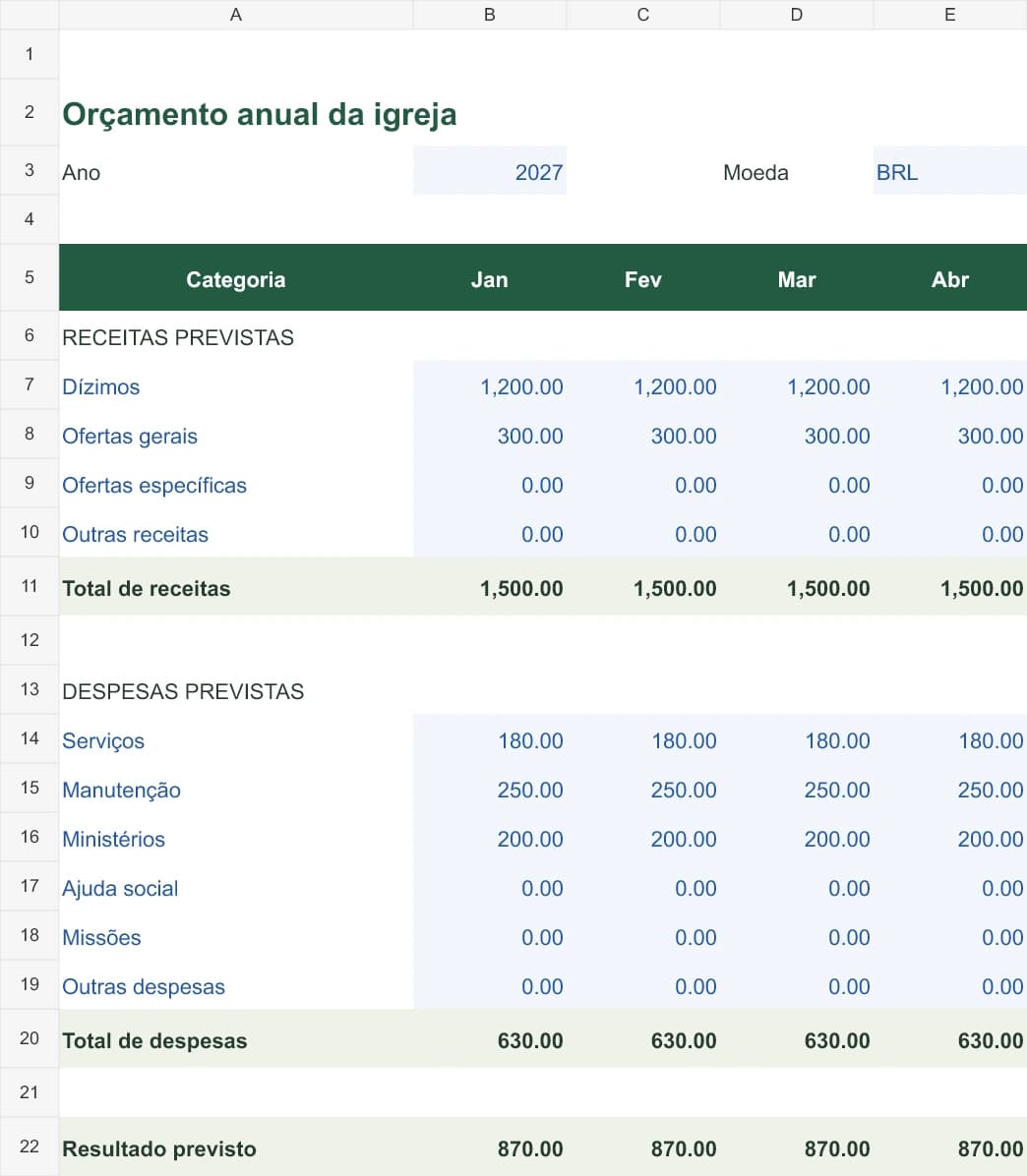This screenshot has height=1176, width=1027.
Task: Select Serviços January value 180.00
Action: [490, 739]
